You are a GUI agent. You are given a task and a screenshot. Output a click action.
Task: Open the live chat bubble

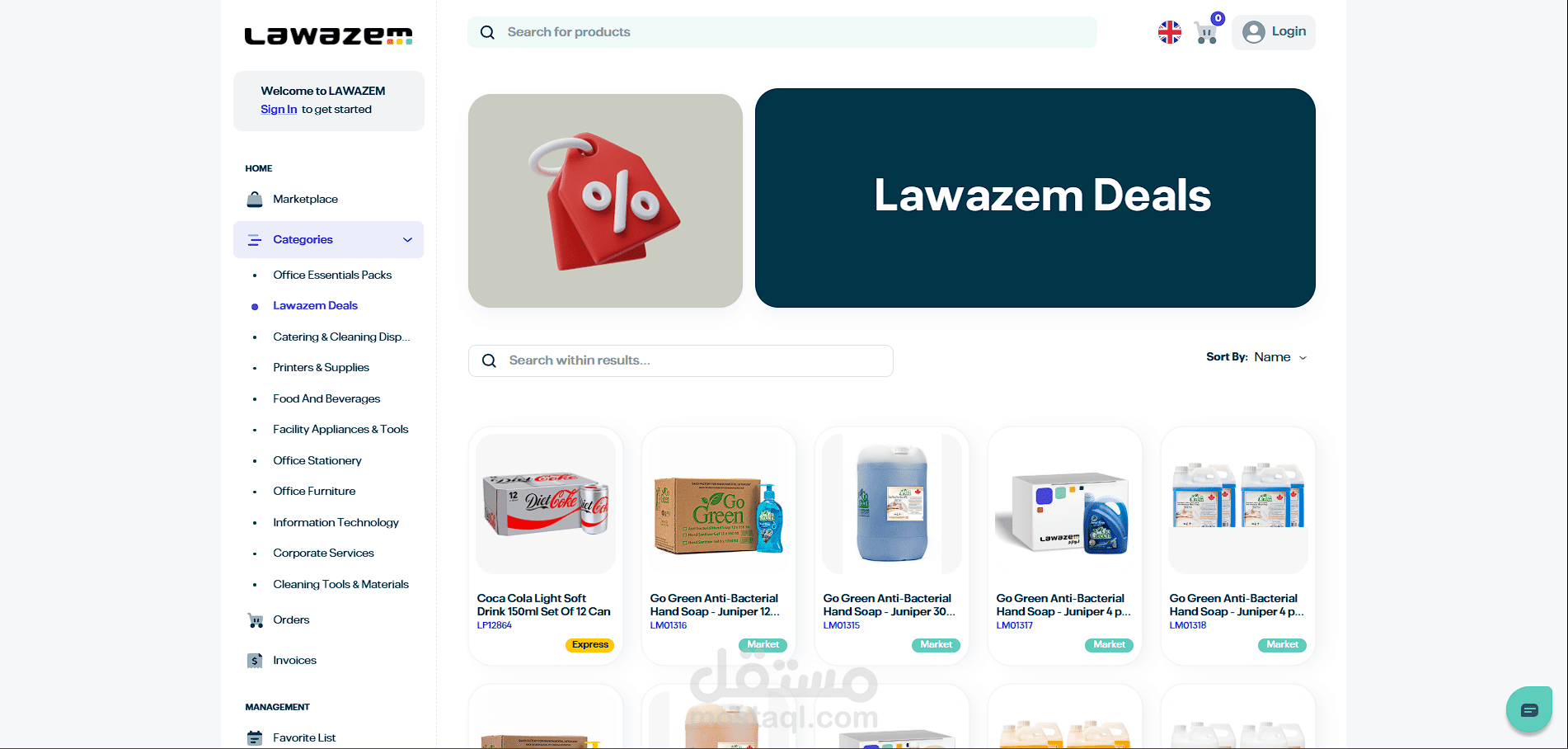click(x=1529, y=709)
